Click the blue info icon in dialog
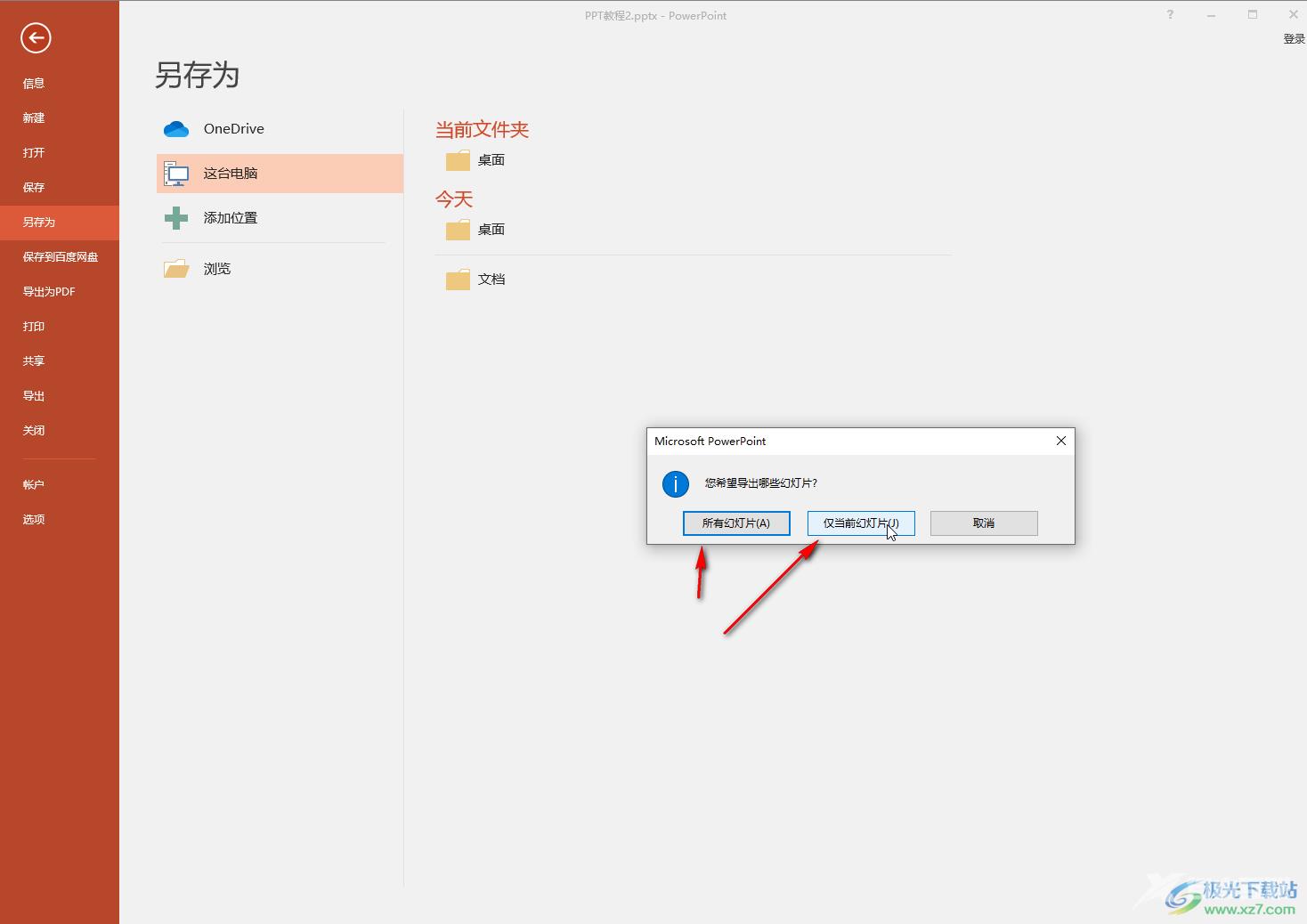 676,483
